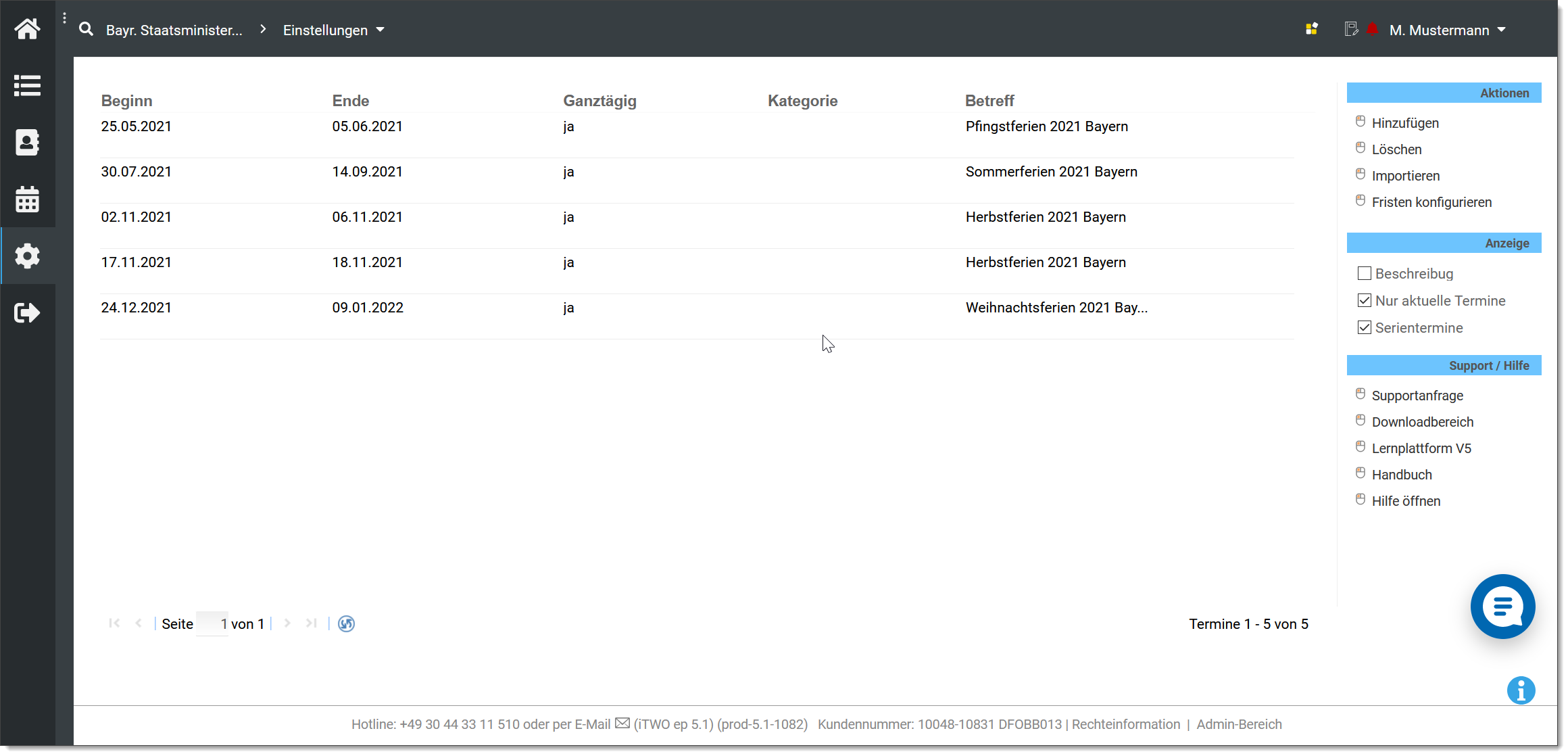Select Fristen konfigurieren action

[1431, 202]
